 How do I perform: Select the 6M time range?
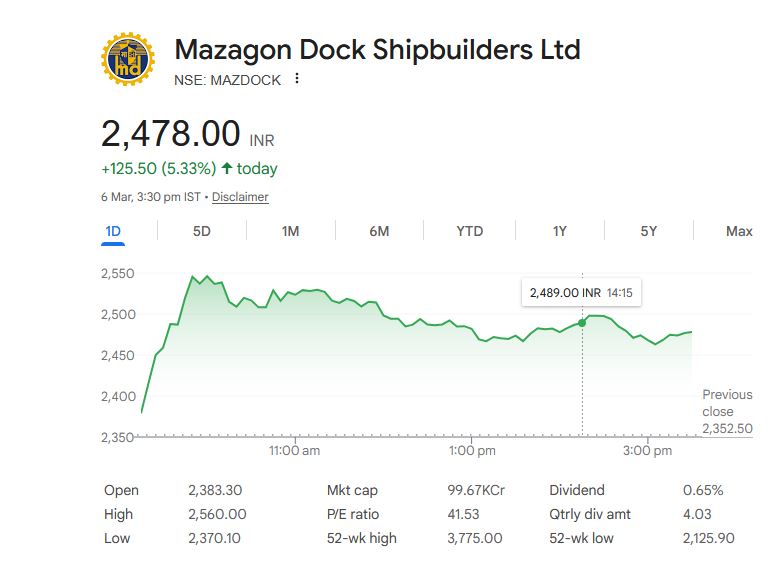pyautogui.click(x=379, y=231)
